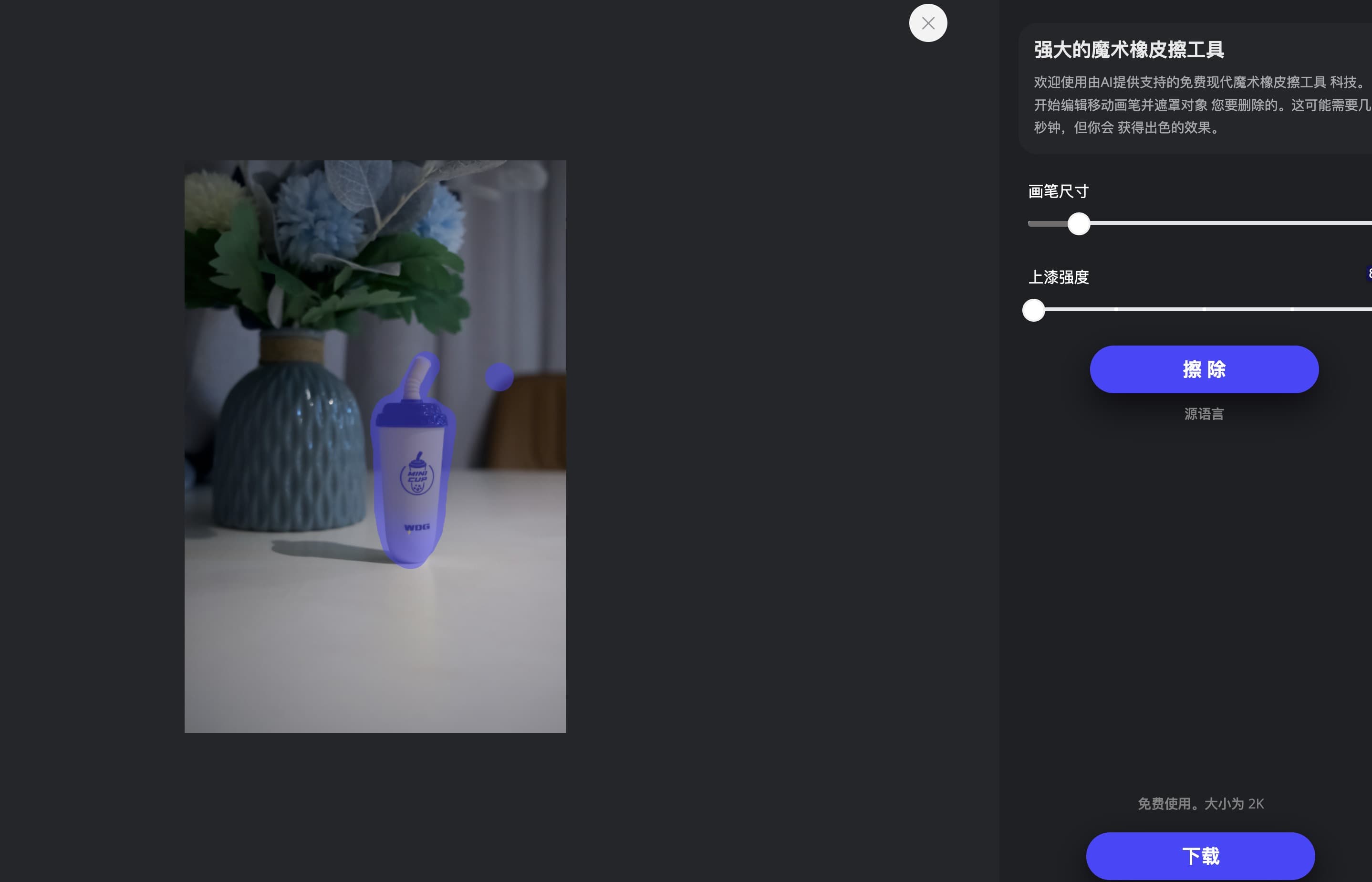
Task: Click the 下载 download button
Action: point(1200,856)
